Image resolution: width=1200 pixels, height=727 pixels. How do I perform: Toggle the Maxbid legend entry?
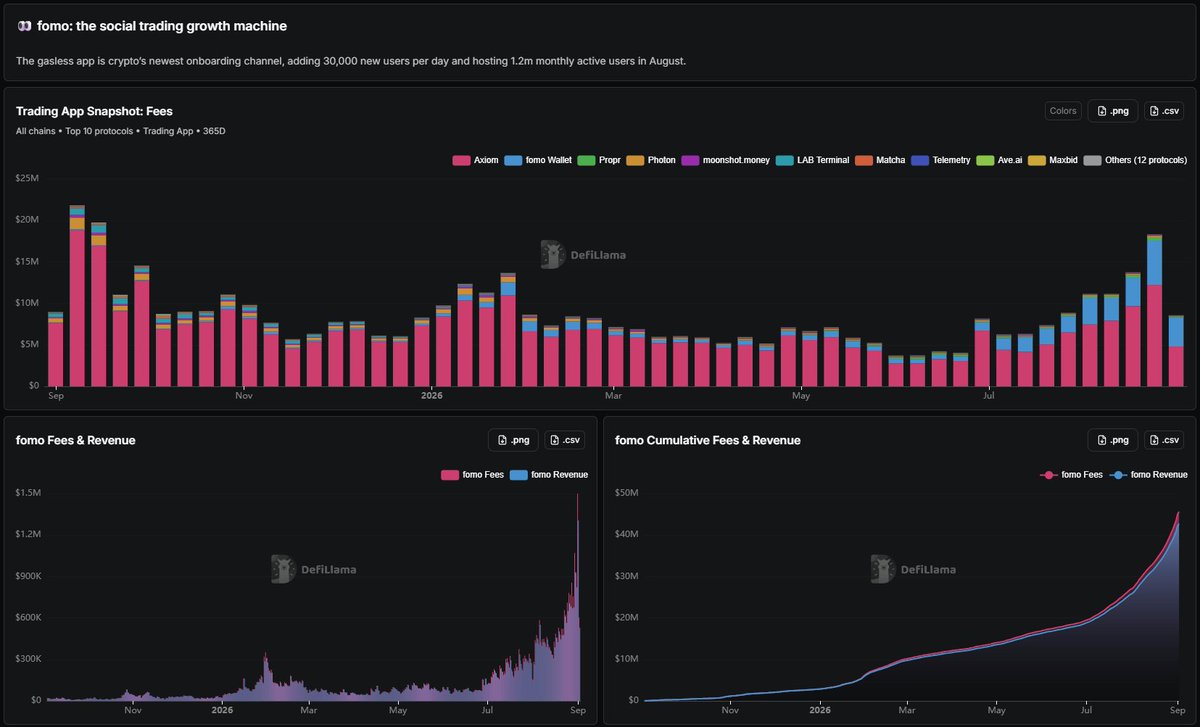tap(1054, 160)
